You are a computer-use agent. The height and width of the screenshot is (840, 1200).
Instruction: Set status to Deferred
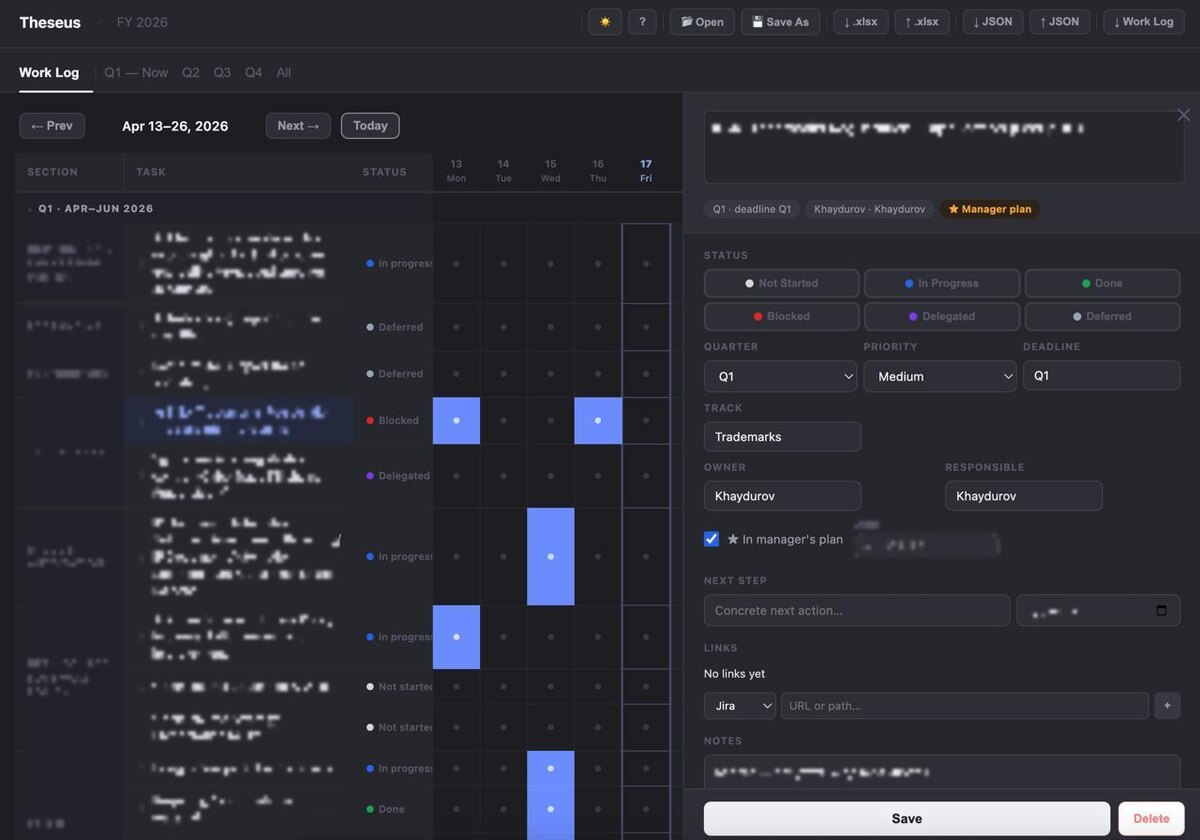1102,316
